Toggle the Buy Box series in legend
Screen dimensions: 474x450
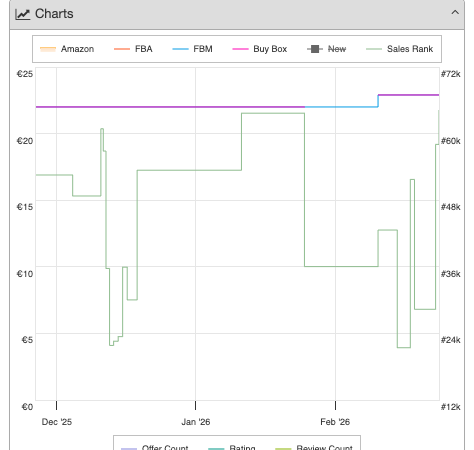pyautogui.click(x=260, y=49)
